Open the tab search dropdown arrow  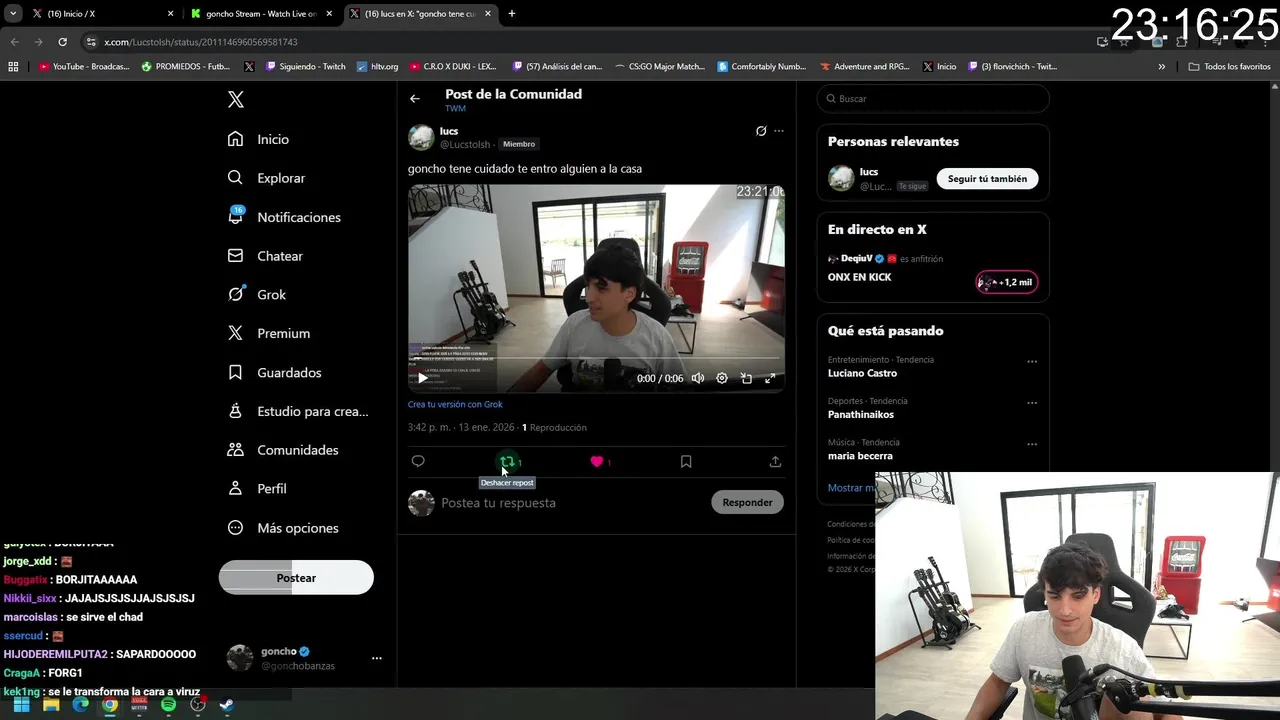[x=13, y=14]
